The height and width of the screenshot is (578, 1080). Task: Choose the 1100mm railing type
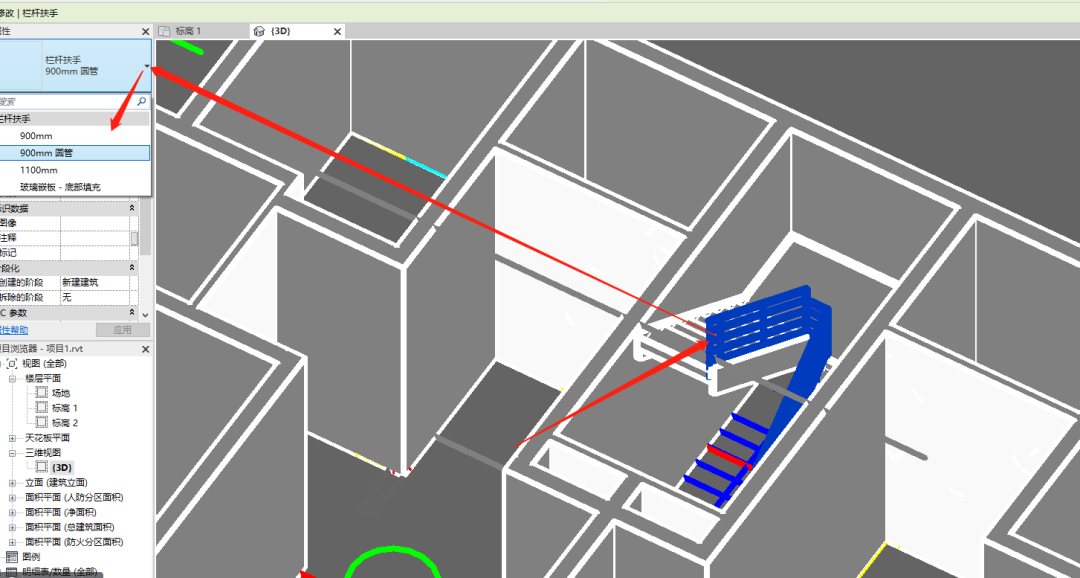(x=39, y=170)
